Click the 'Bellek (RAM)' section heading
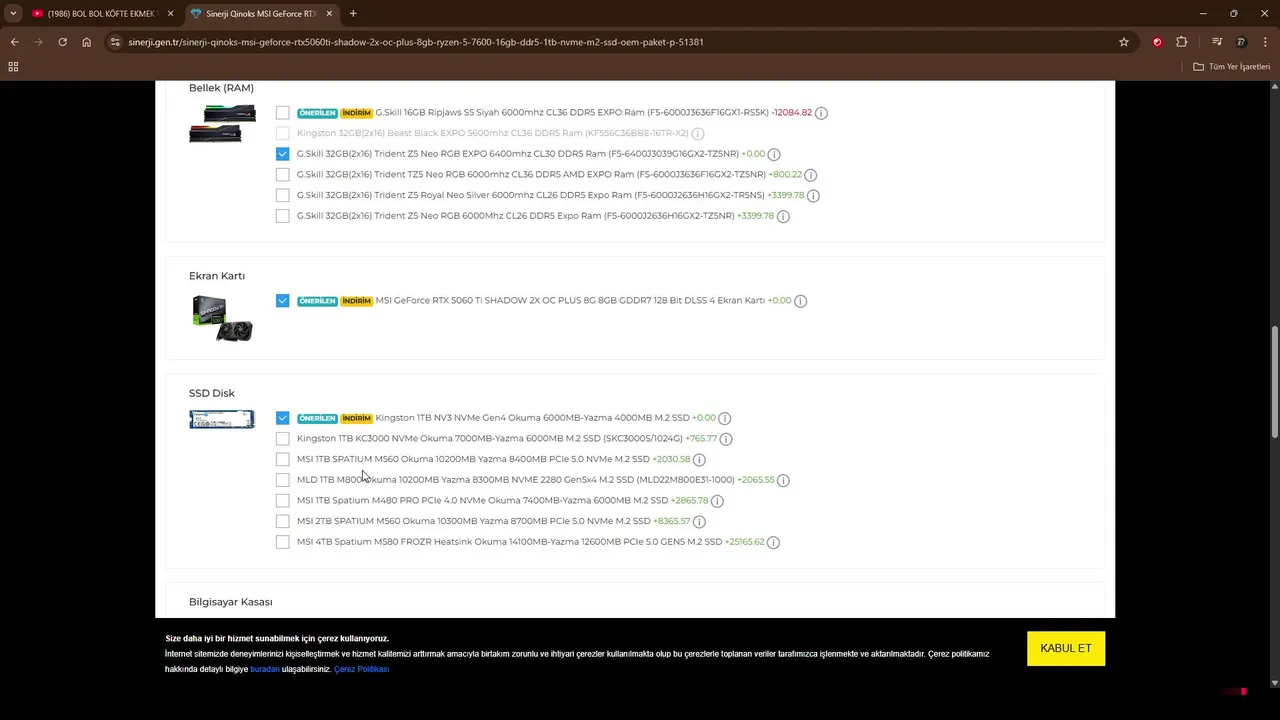The width and height of the screenshot is (1280, 720). [x=221, y=88]
